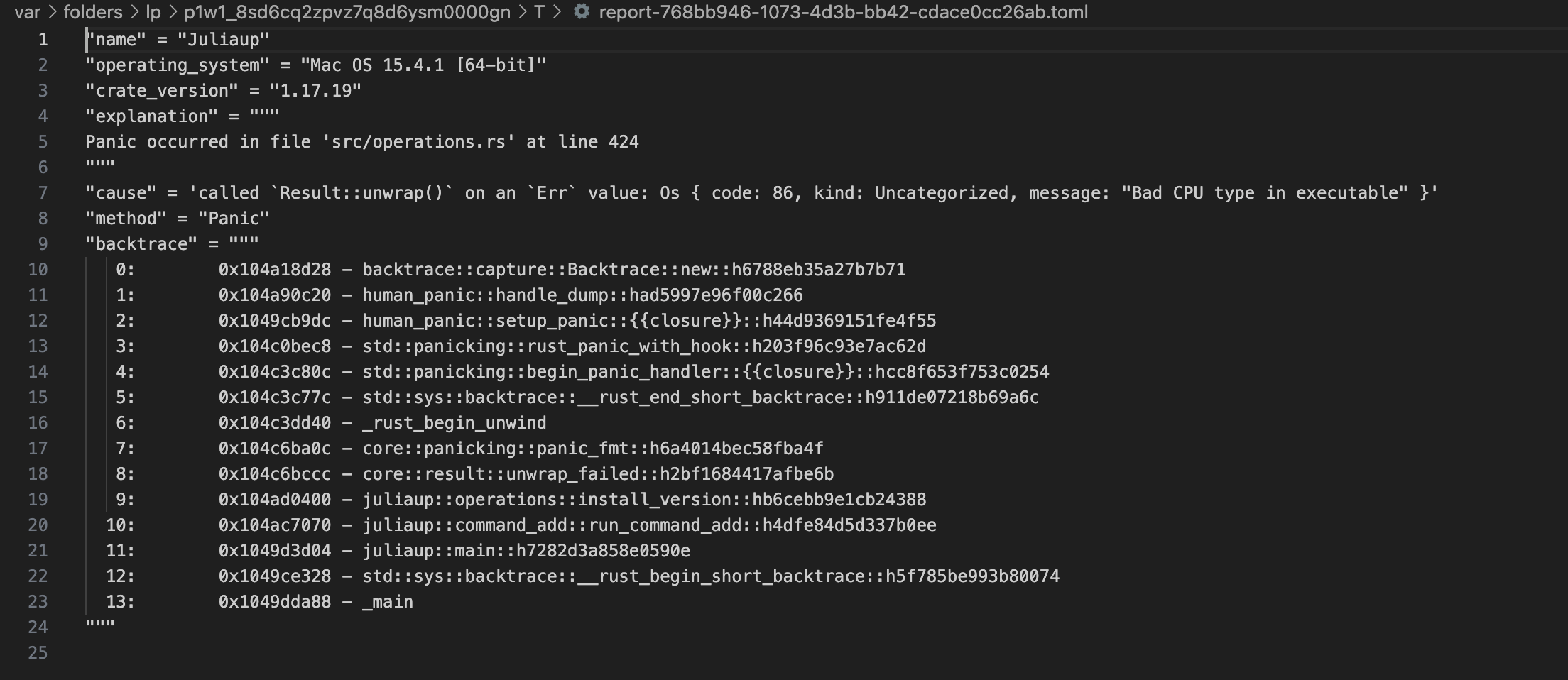Click the gear file icon in breadcrumb
Image resolution: width=1568 pixels, height=680 pixels.
(x=582, y=11)
